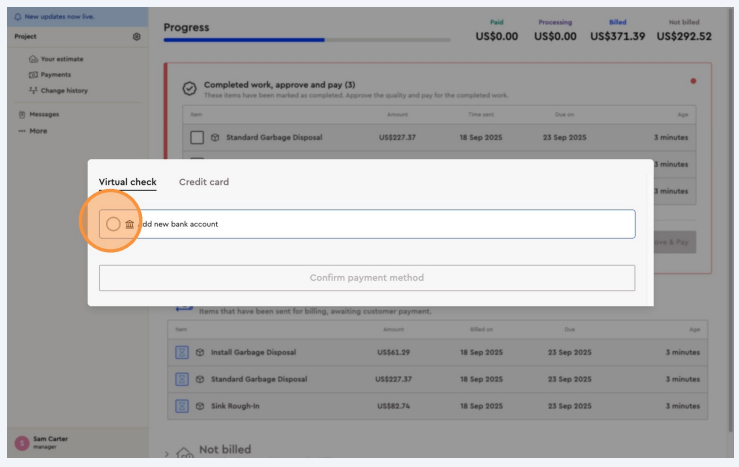Screen dimensions: 739x467
Task: Click the billed icon beside Install Garbage Disposal
Action: pos(182,352)
